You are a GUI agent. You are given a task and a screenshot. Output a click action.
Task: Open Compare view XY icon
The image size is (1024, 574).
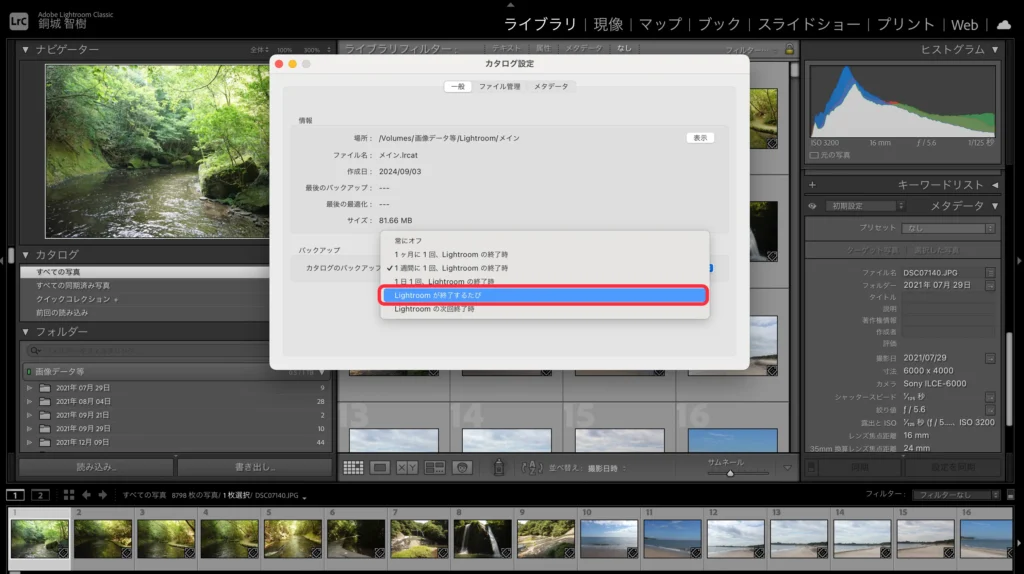click(x=407, y=467)
